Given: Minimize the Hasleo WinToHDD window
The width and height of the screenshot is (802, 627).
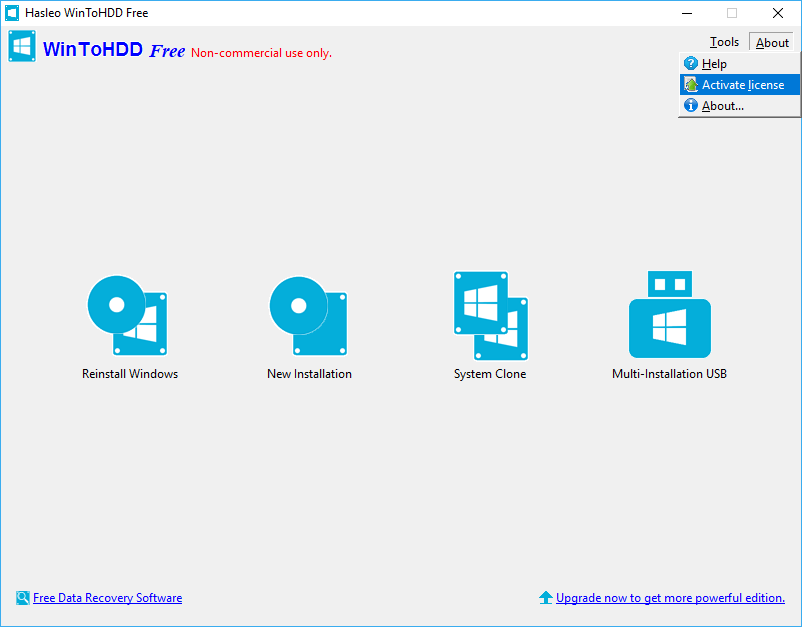Looking at the screenshot, I should point(687,13).
